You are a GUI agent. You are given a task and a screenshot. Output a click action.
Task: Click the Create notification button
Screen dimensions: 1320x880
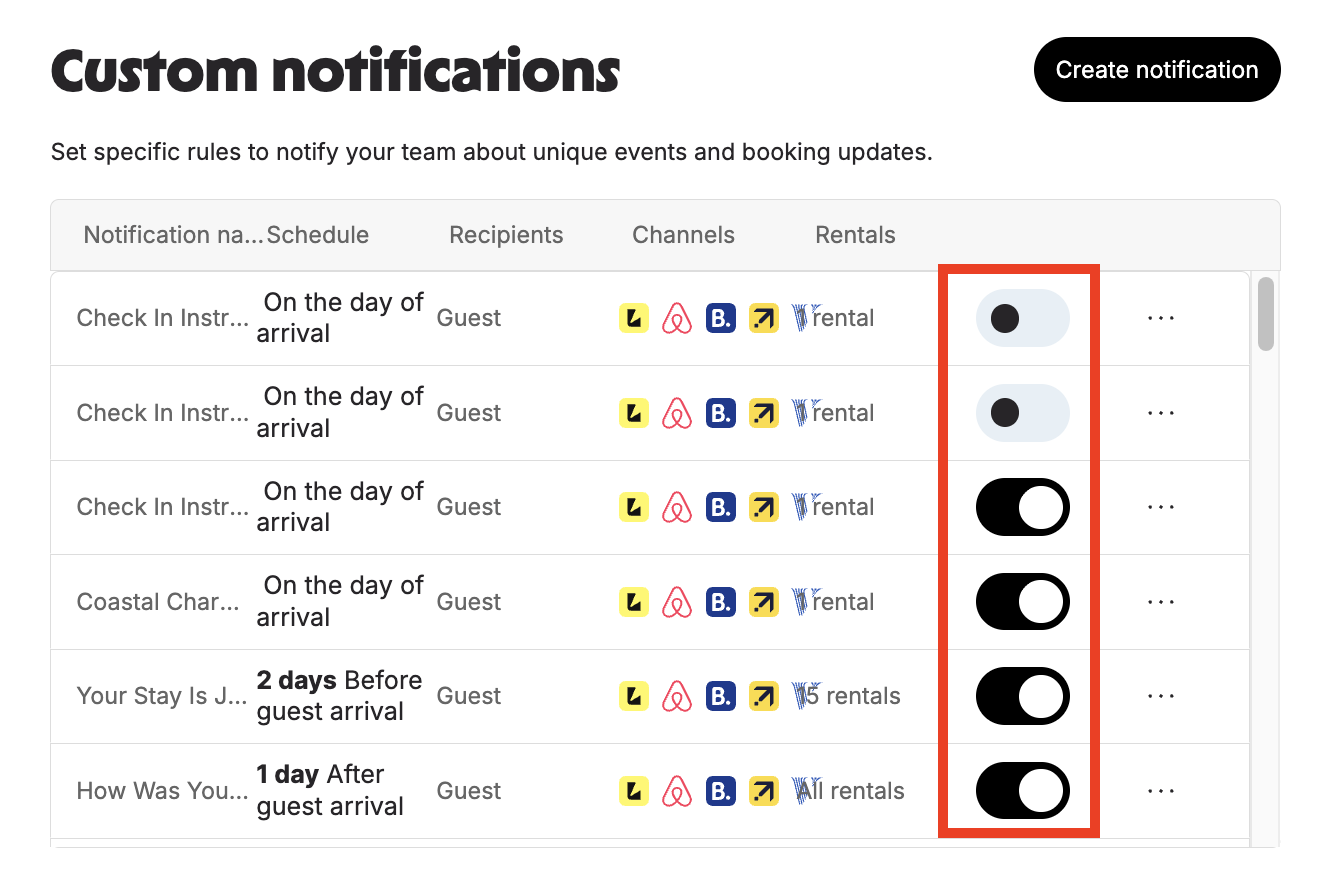point(1157,70)
